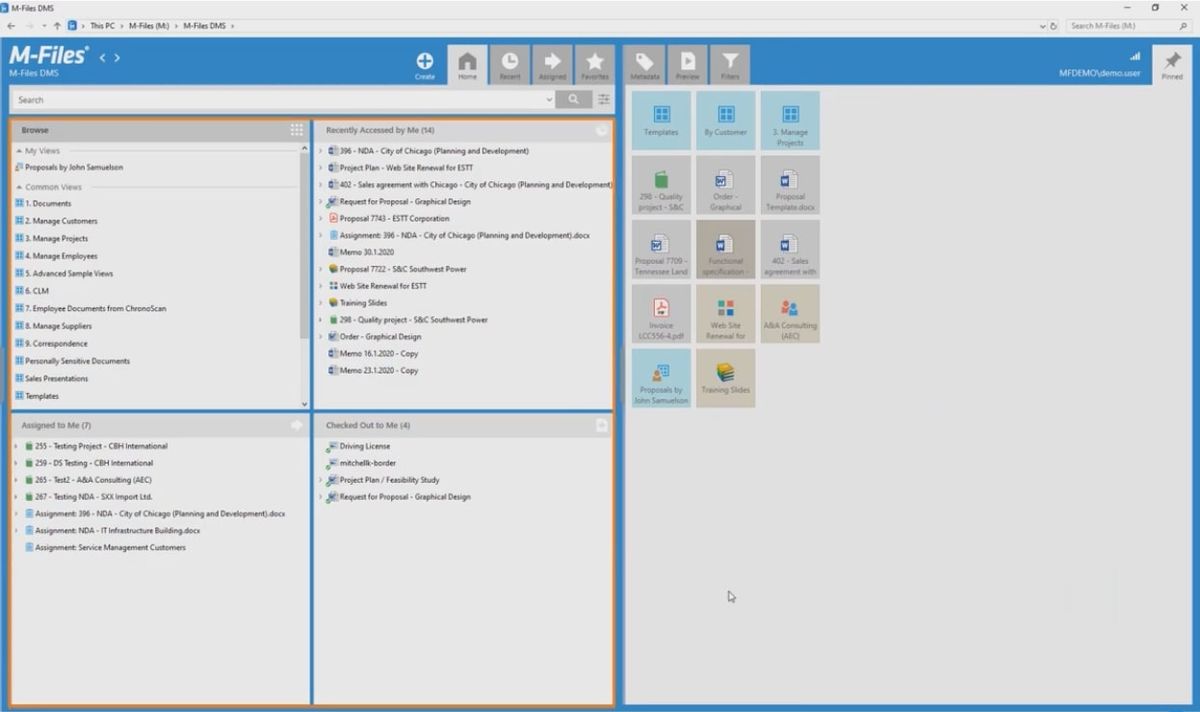Open the Proposal Template.docx tile
1200x712 pixels.
790,184
